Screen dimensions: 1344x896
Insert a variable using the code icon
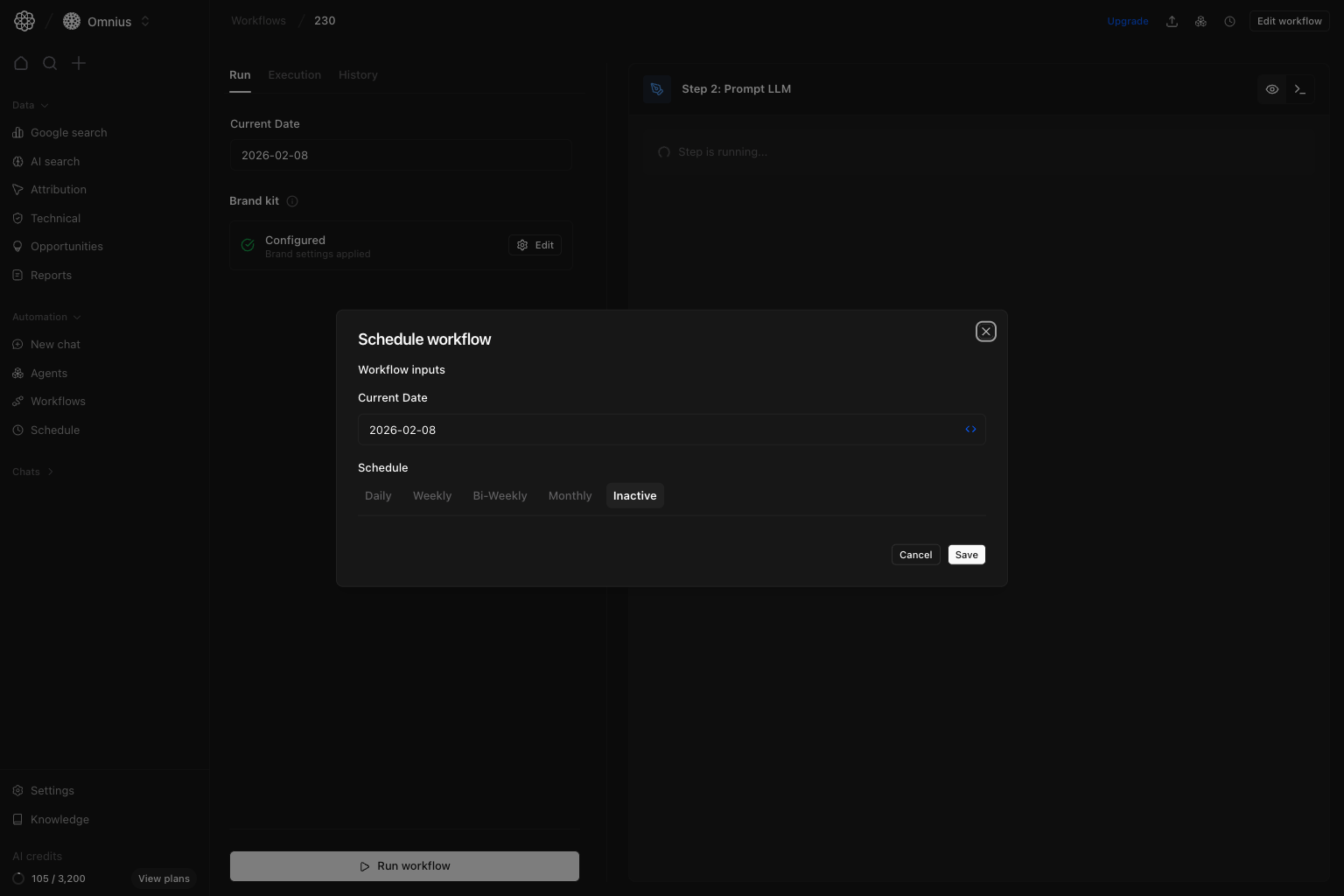tap(970, 429)
